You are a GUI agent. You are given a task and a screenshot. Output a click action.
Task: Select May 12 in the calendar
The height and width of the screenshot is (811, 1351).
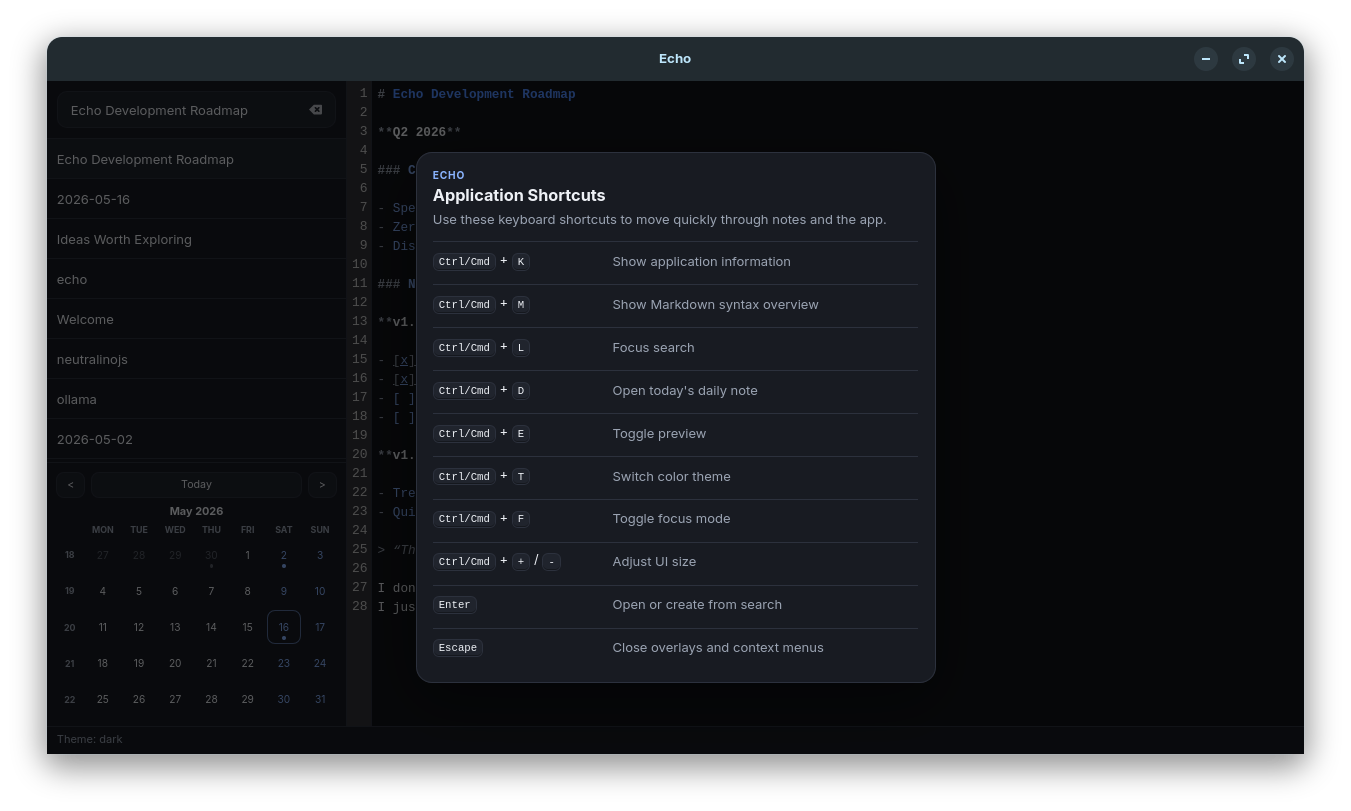tap(139, 627)
